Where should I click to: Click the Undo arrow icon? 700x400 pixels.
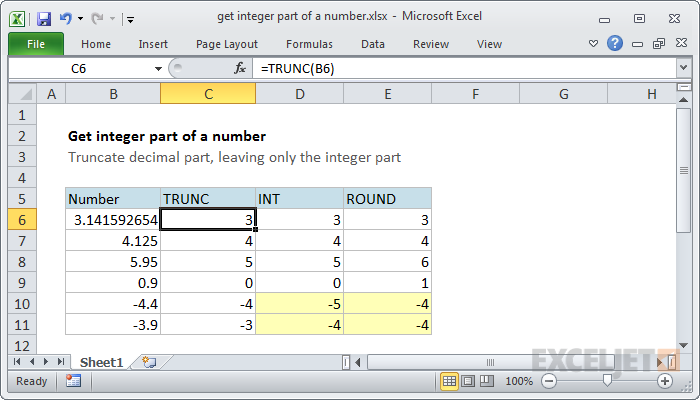pyautogui.click(x=66, y=18)
